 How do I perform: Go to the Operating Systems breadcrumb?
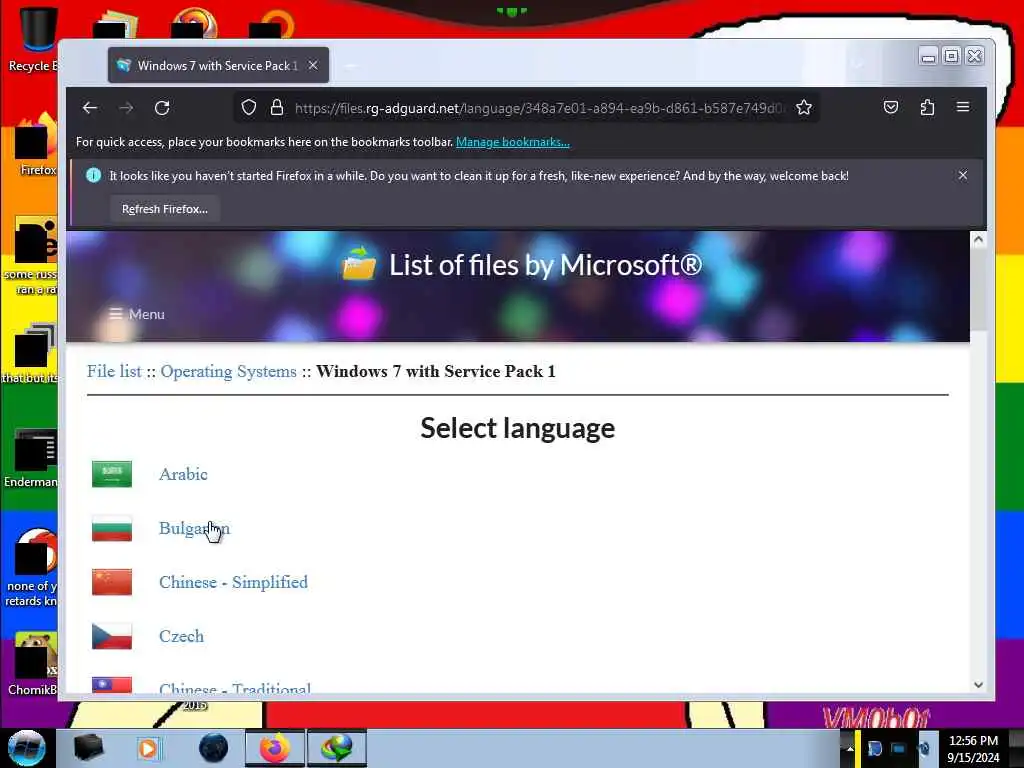coord(229,372)
